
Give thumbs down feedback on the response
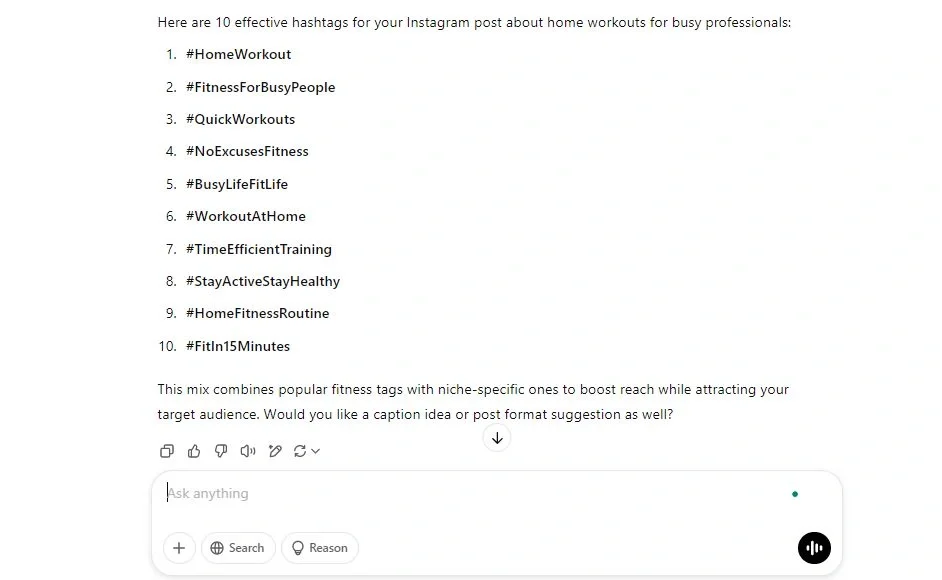[x=221, y=451]
